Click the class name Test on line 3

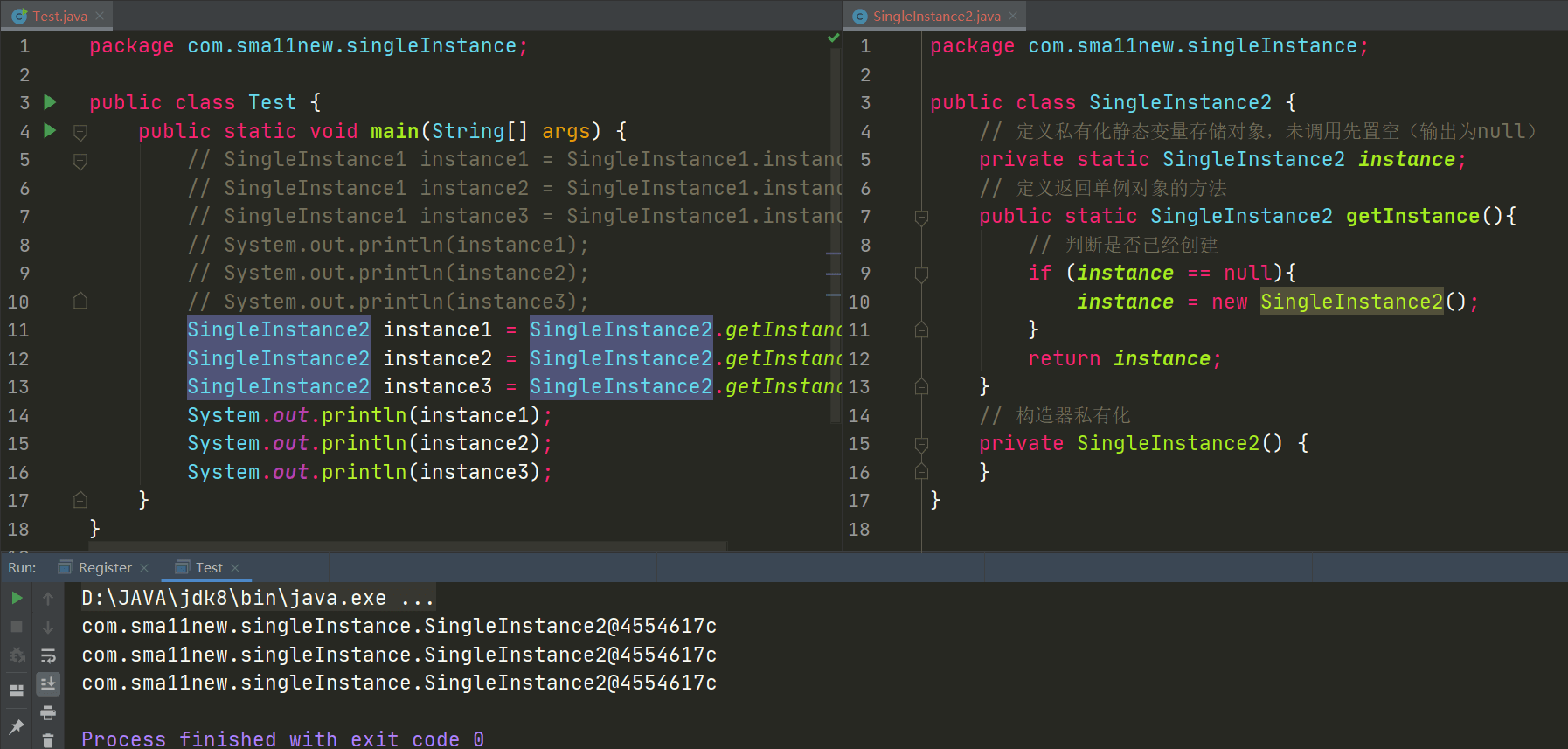[x=272, y=102]
